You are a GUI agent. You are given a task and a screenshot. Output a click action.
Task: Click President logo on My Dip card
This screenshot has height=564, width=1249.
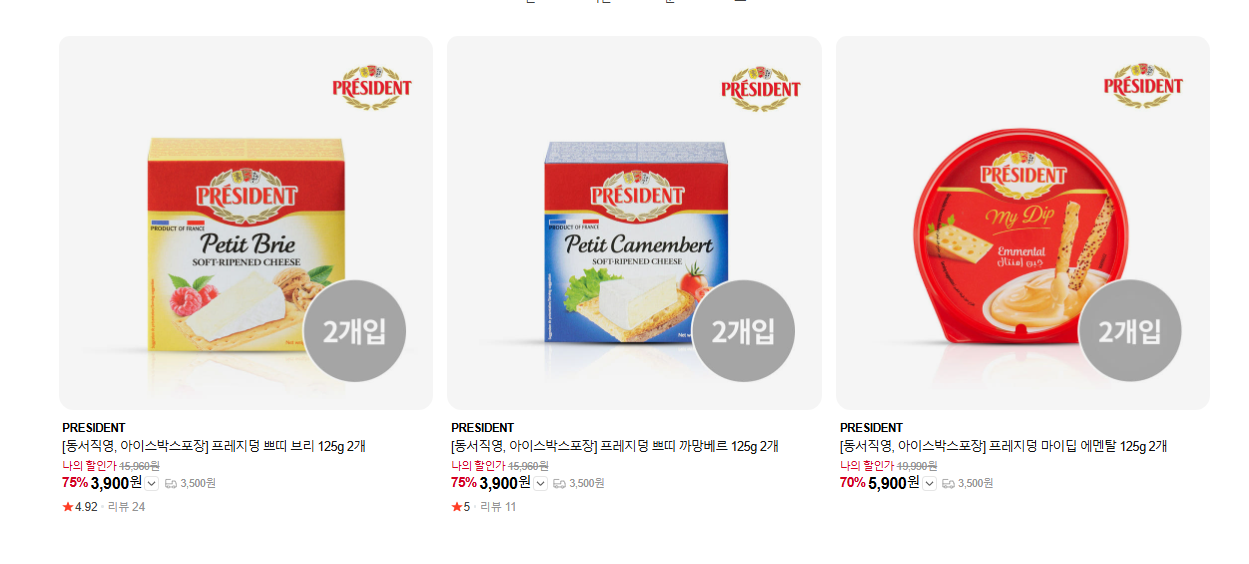[1143, 85]
